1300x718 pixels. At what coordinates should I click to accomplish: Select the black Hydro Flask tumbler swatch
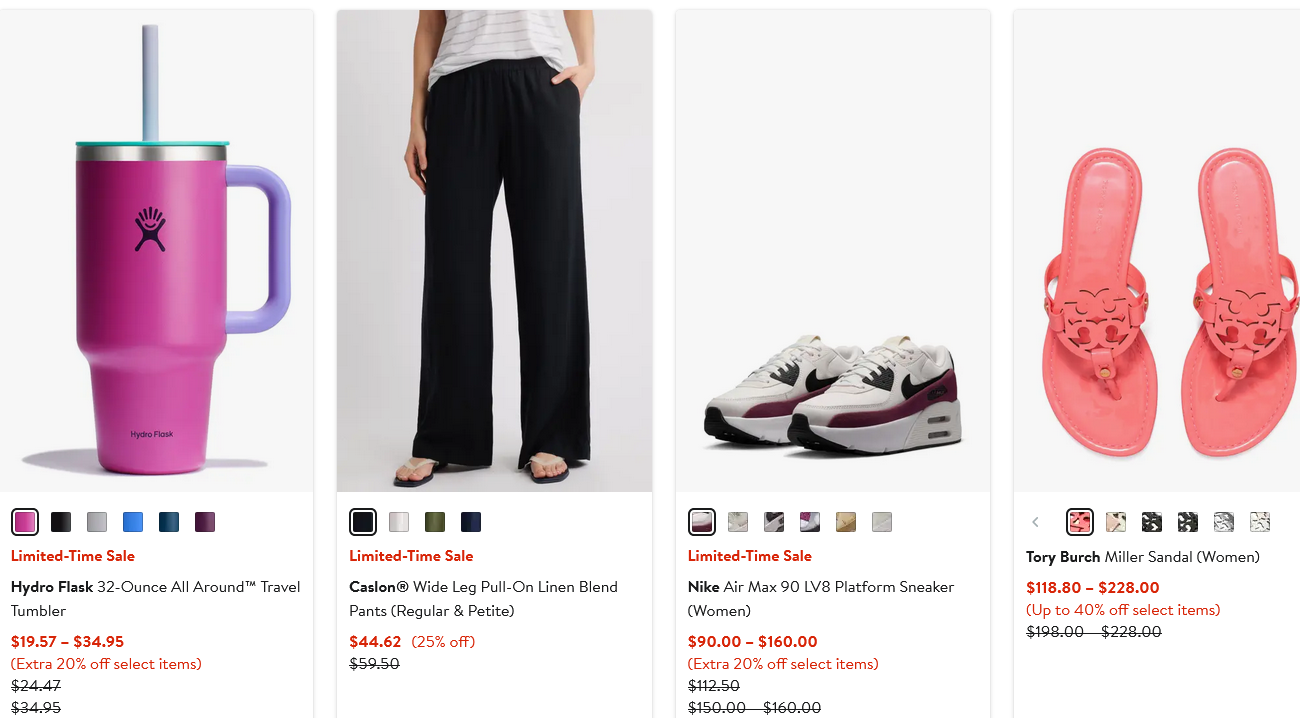pos(61,522)
